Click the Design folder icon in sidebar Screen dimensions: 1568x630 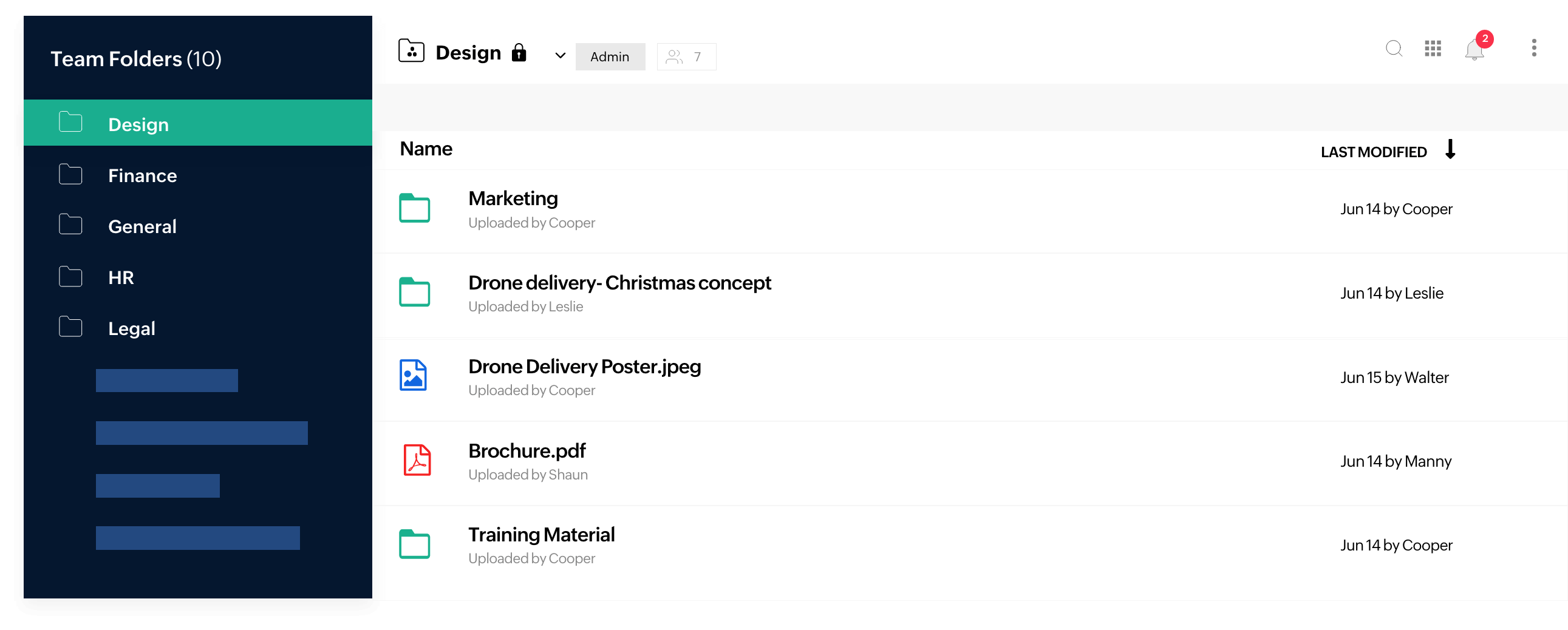click(70, 122)
